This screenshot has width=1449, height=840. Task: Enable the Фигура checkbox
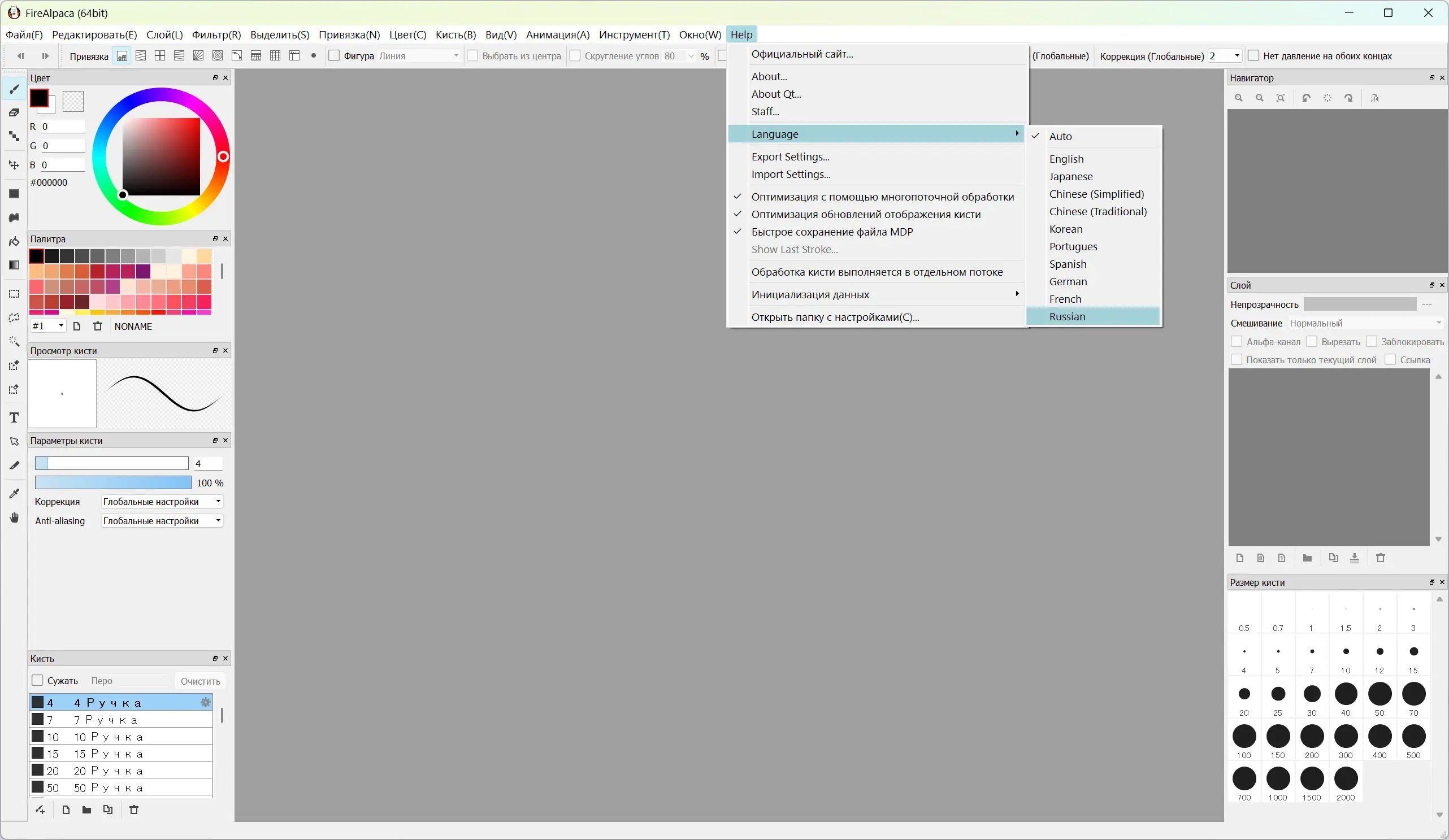tap(334, 56)
